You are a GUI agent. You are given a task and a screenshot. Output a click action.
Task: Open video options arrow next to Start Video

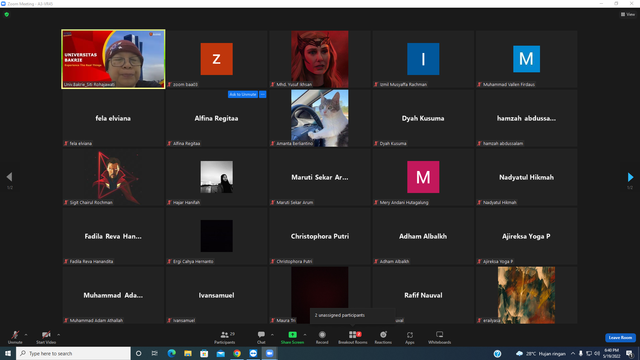click(x=59, y=335)
